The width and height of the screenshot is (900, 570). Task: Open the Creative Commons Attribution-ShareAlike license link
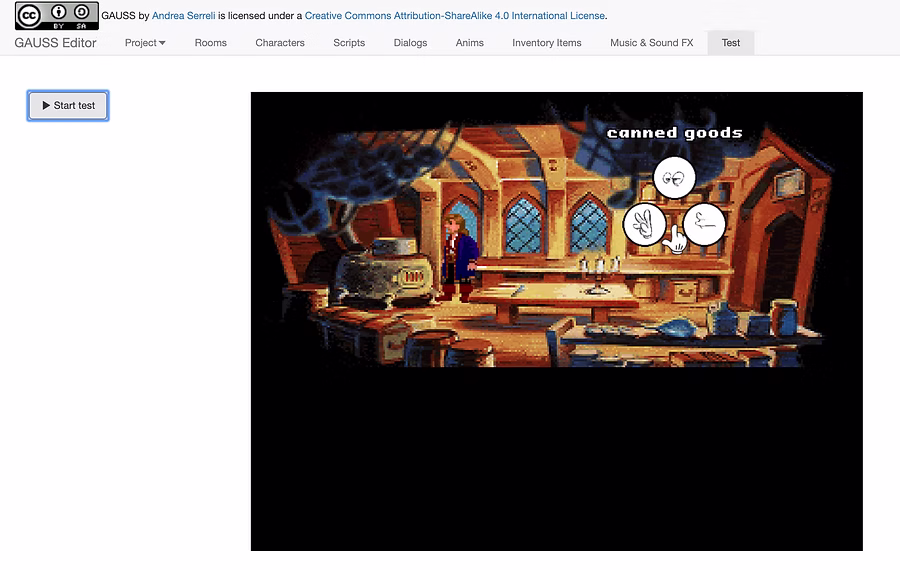[455, 15]
